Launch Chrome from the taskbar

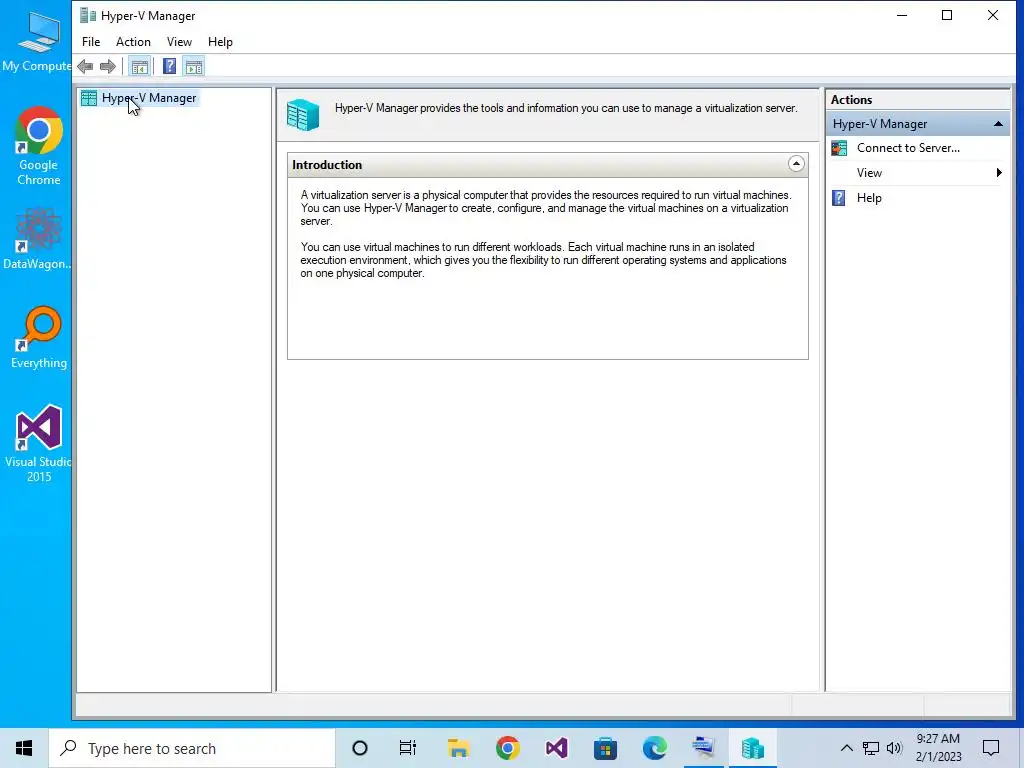pyautogui.click(x=507, y=748)
